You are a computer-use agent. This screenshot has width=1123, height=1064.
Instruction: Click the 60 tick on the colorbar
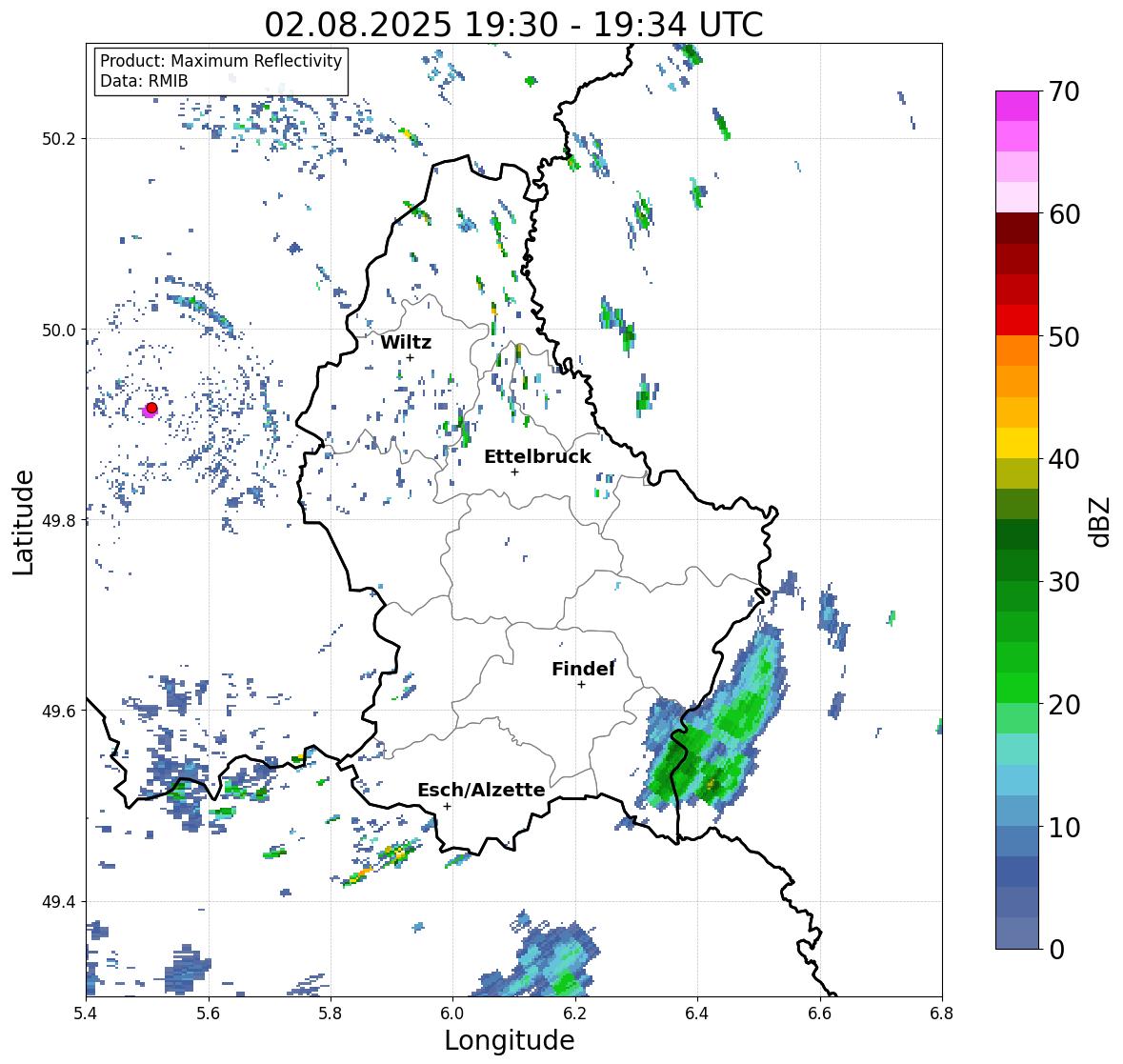click(1064, 214)
